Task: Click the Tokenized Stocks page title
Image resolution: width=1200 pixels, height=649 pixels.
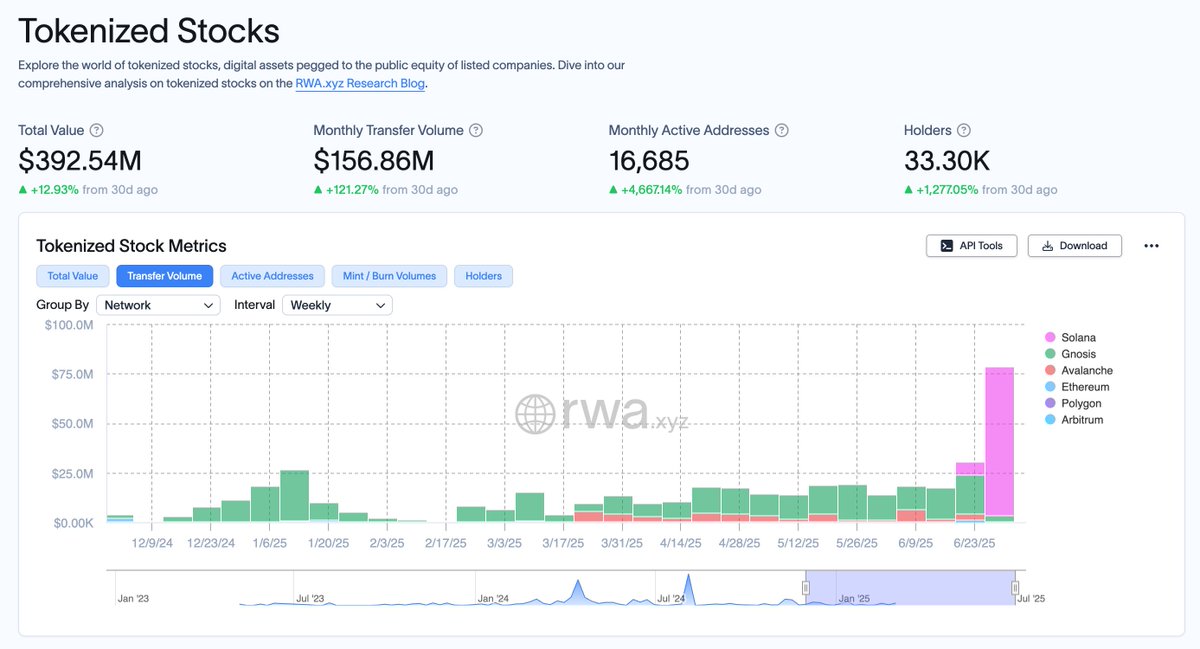Action: pos(149,31)
